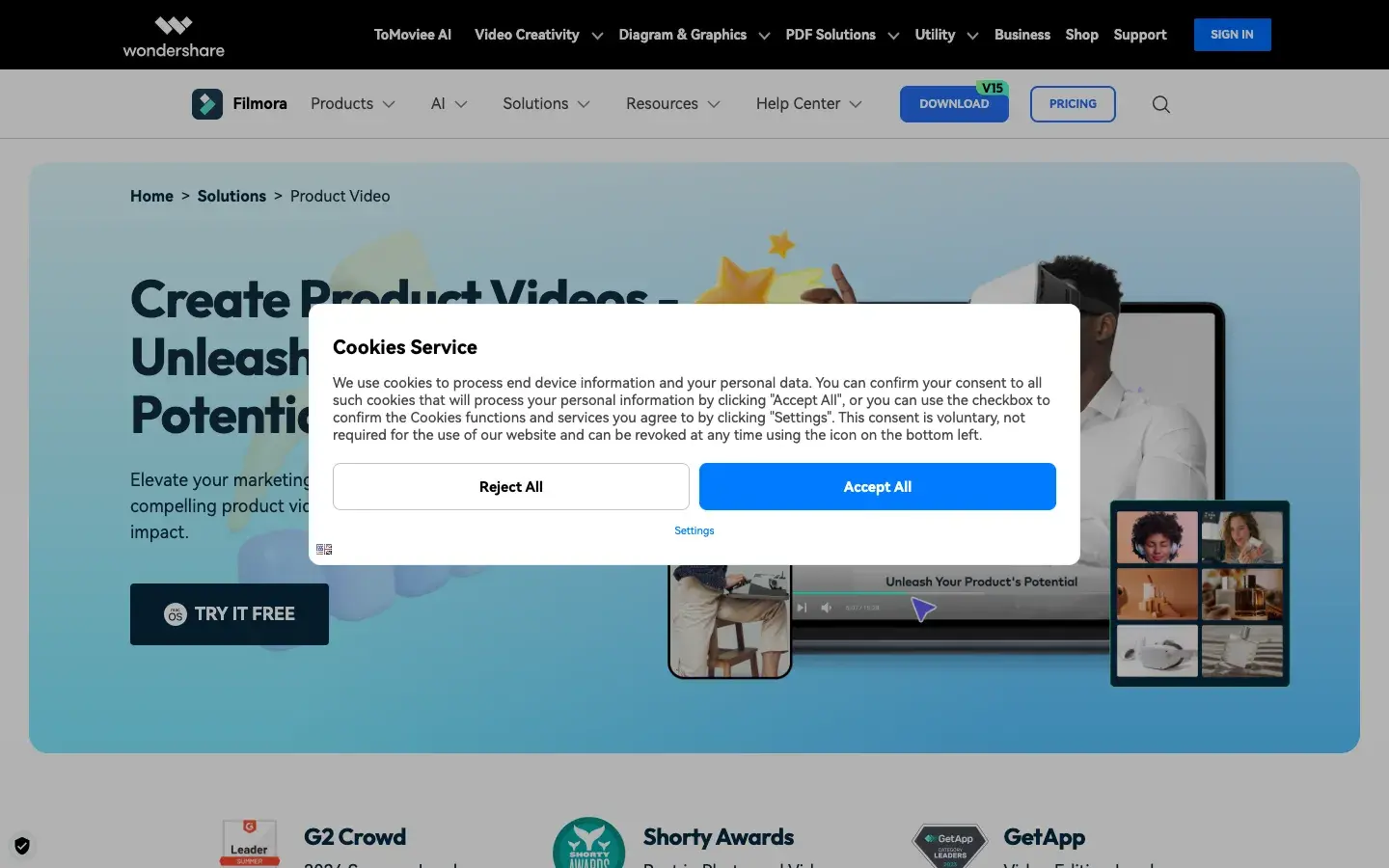Mute the video with the volume icon
The width and height of the screenshot is (1389, 868).
[827, 608]
